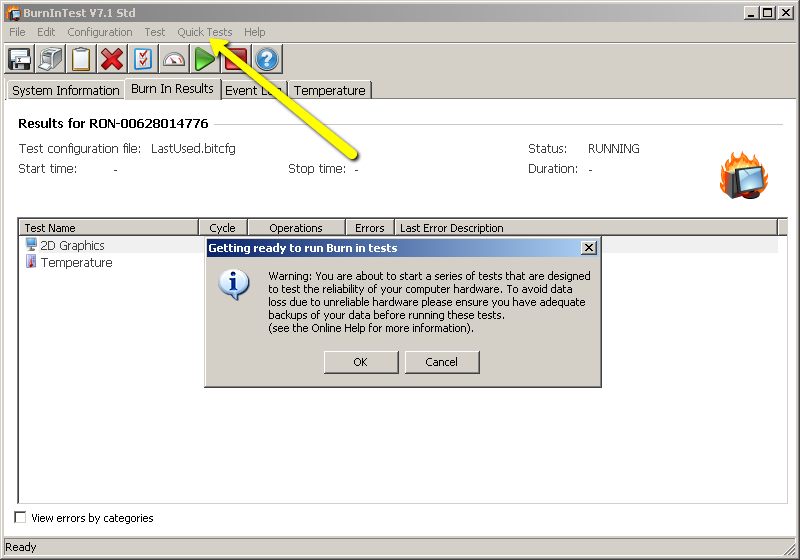The image size is (800, 560).
Task: Close the Getting ready dialog
Action: [x=589, y=248]
